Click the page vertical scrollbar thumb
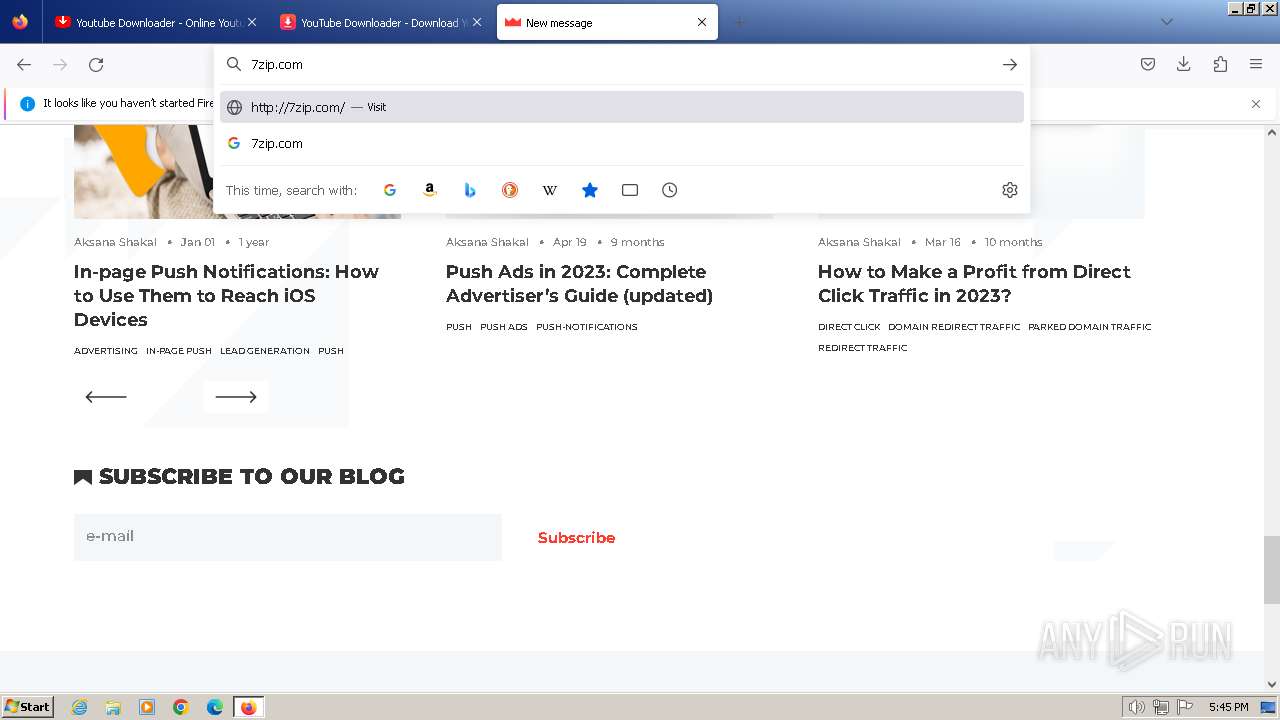This screenshot has height=720, width=1280. pyautogui.click(x=1272, y=570)
